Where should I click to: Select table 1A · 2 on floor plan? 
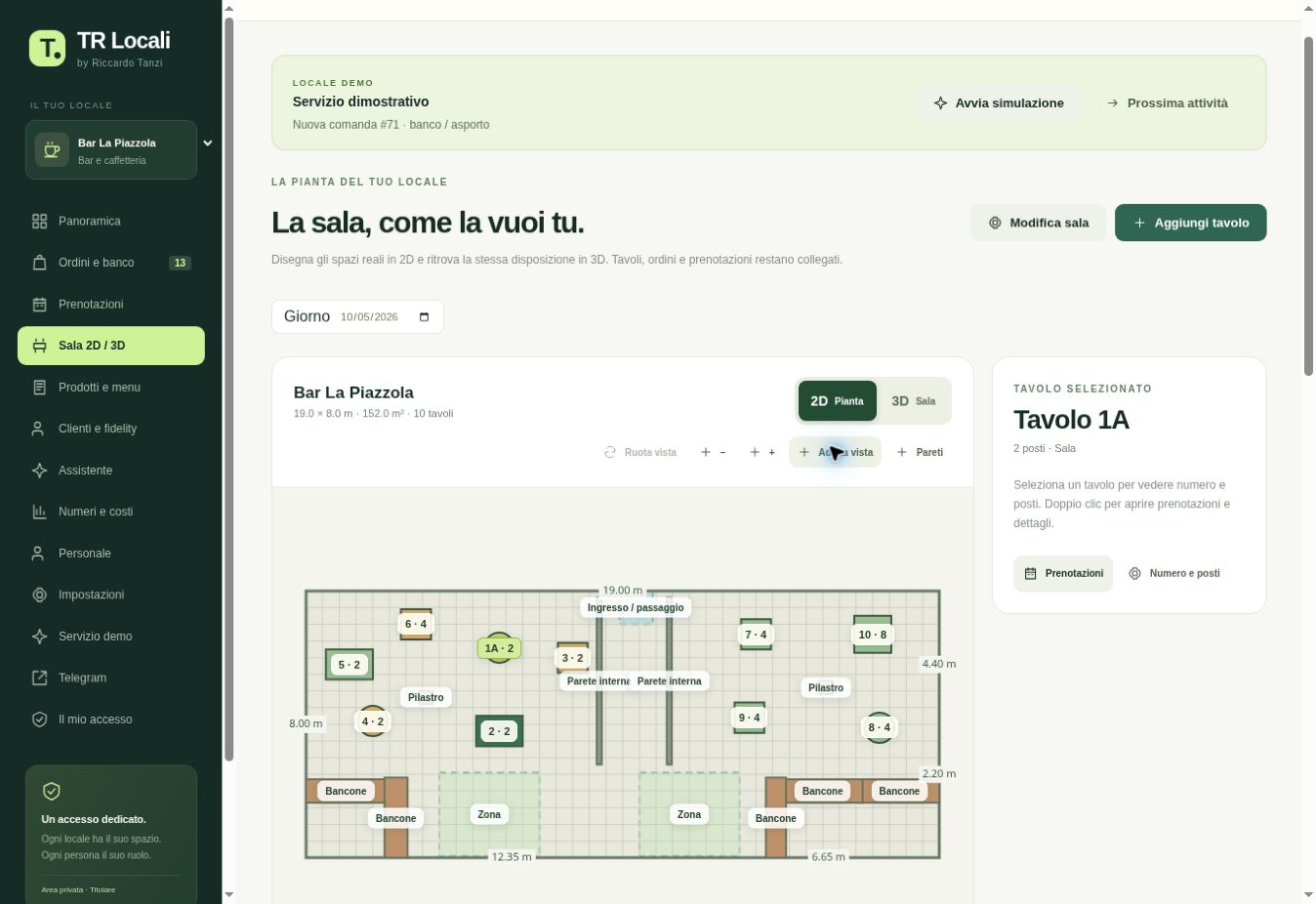(x=499, y=647)
